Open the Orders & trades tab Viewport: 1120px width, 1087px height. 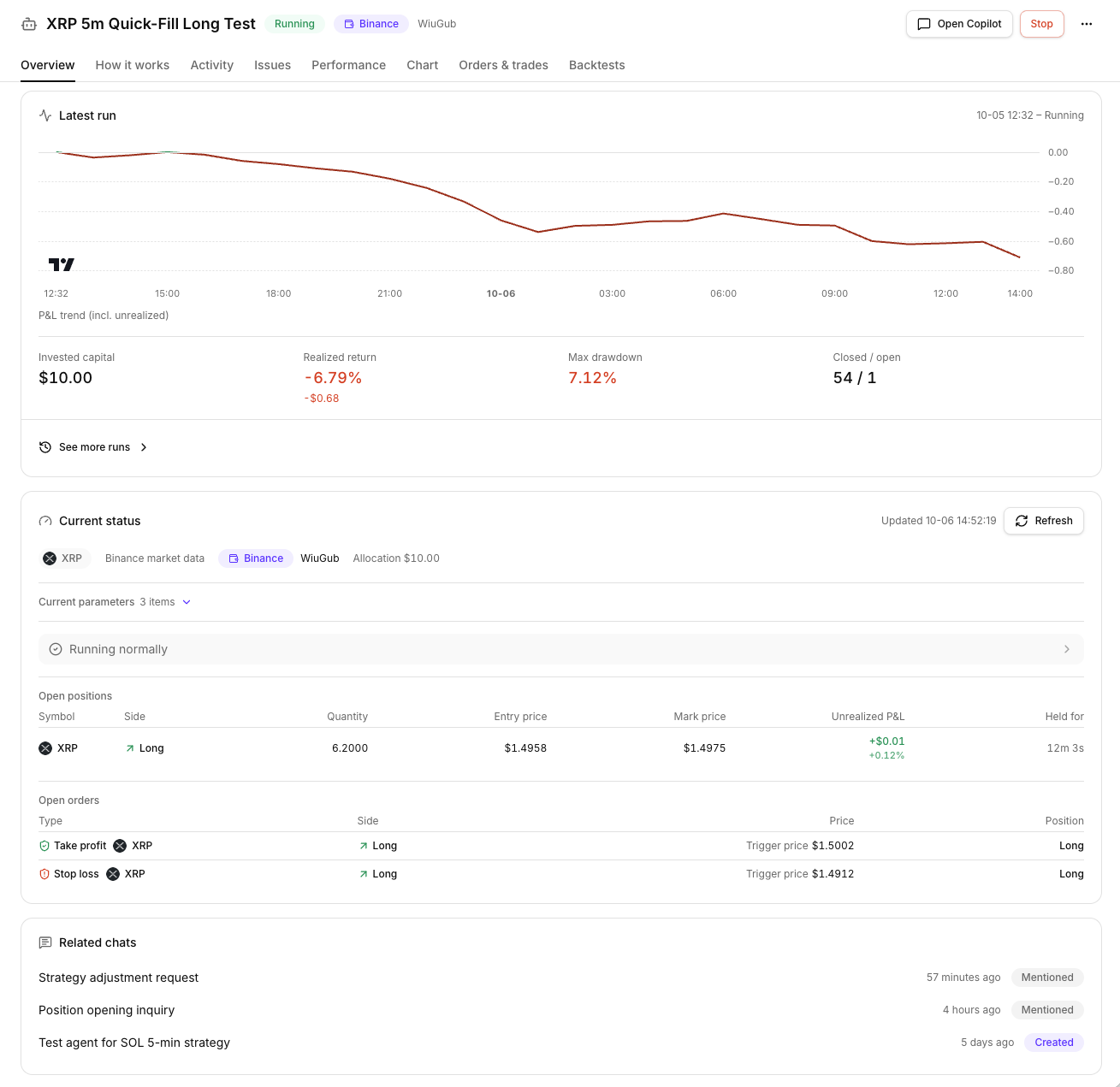pyautogui.click(x=504, y=65)
